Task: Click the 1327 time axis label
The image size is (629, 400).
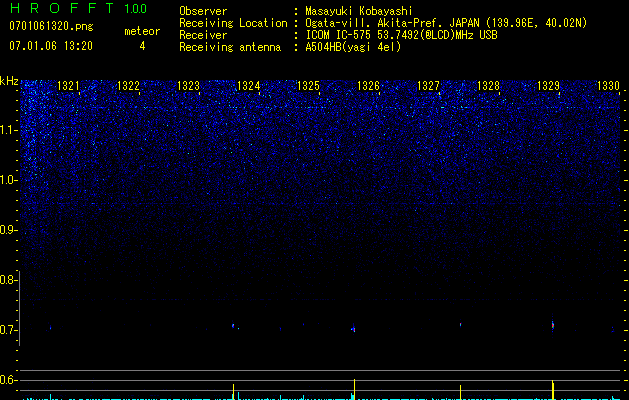Action: tap(428, 86)
